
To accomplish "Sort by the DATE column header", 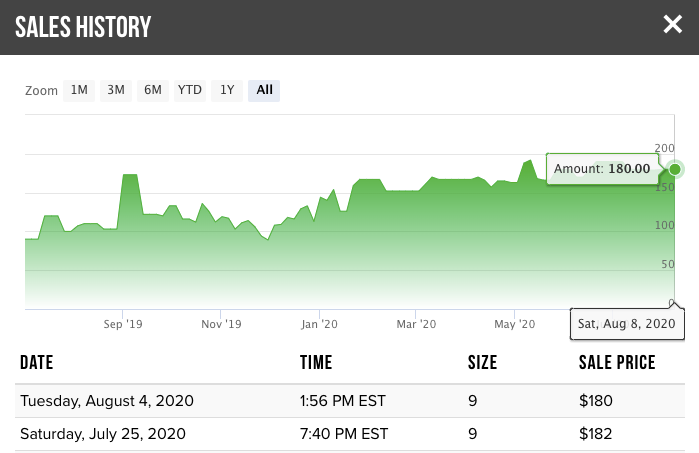I will click(x=37, y=363).
